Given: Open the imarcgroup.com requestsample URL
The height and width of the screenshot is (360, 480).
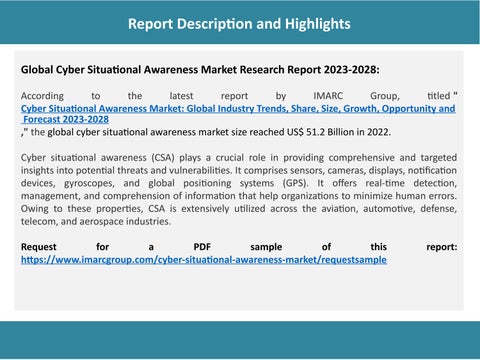Looking at the screenshot, I should click(x=204, y=260).
